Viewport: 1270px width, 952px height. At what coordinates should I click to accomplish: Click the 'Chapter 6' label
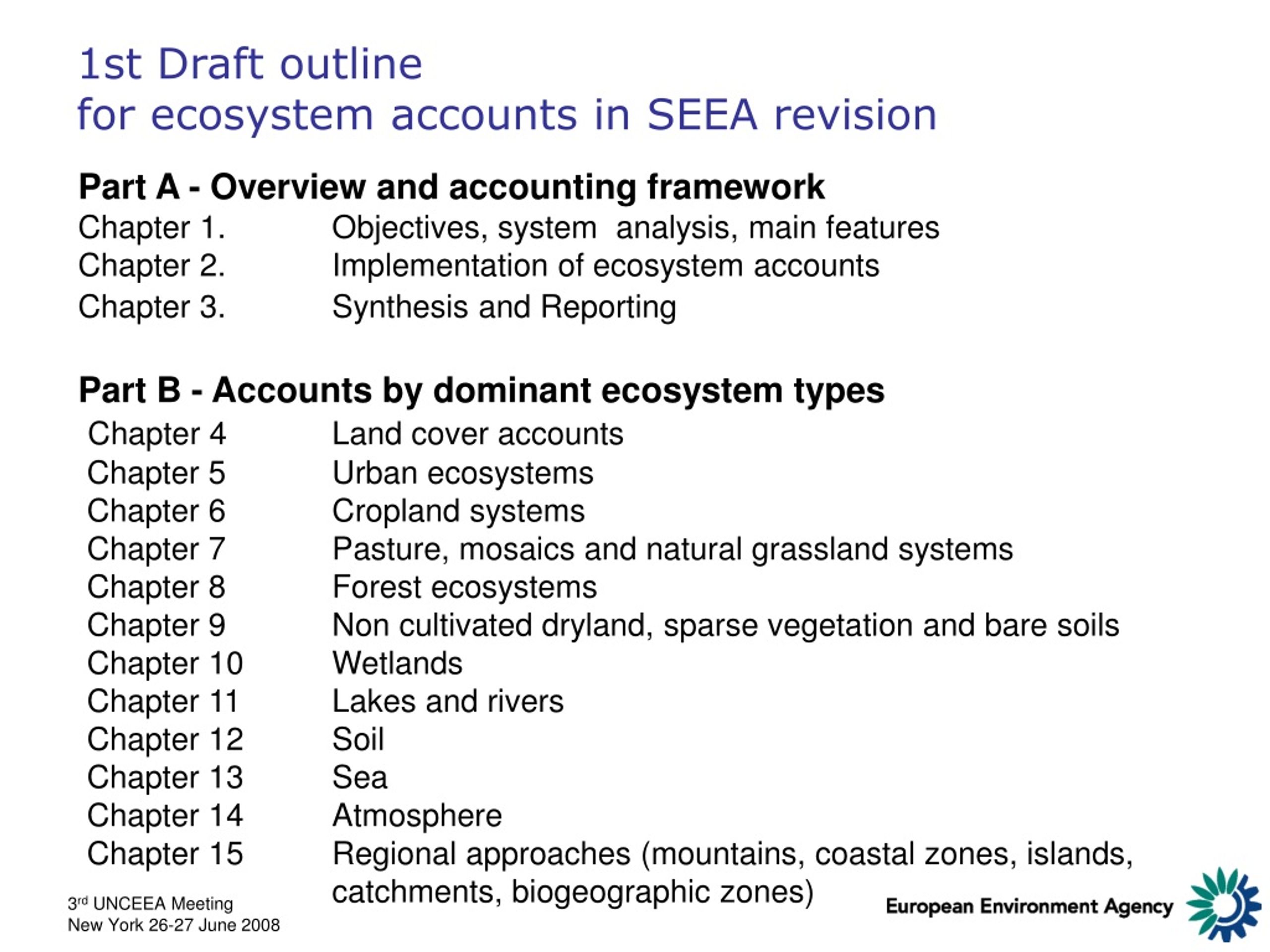click(156, 511)
